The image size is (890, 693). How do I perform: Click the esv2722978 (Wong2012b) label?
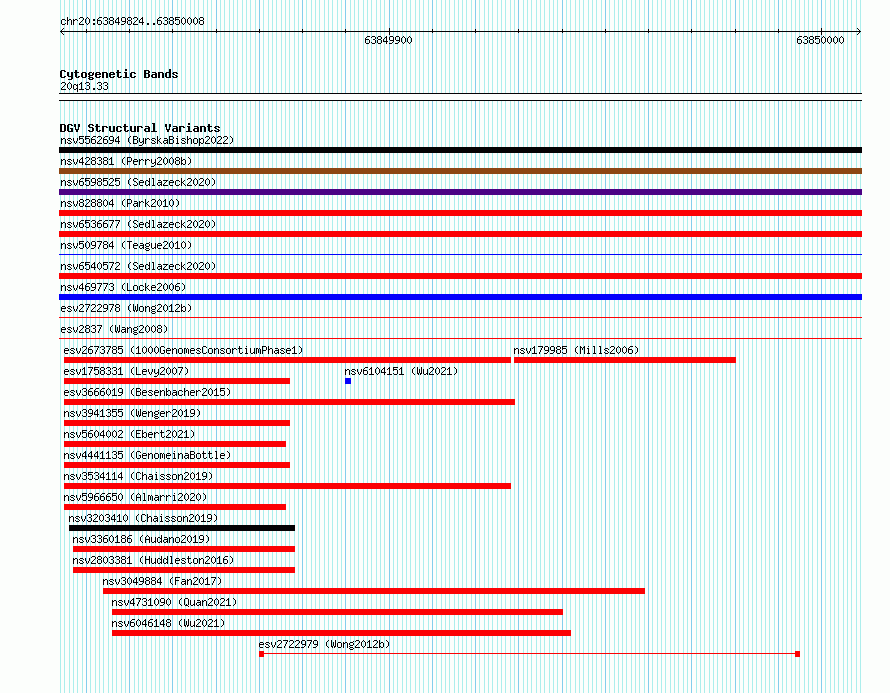pos(126,308)
